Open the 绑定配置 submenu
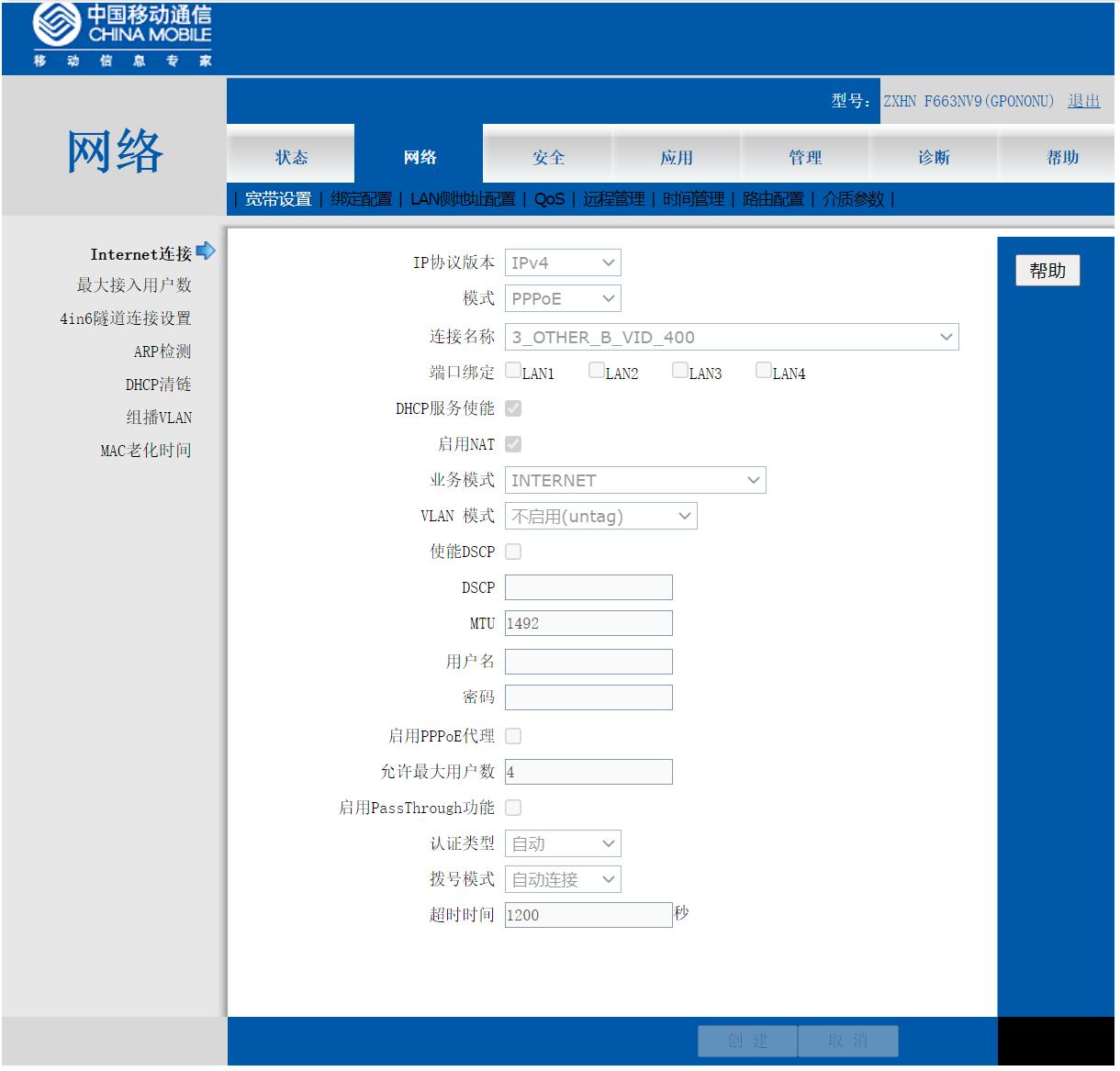Screen dimensions: 1120x1071 (x=361, y=199)
